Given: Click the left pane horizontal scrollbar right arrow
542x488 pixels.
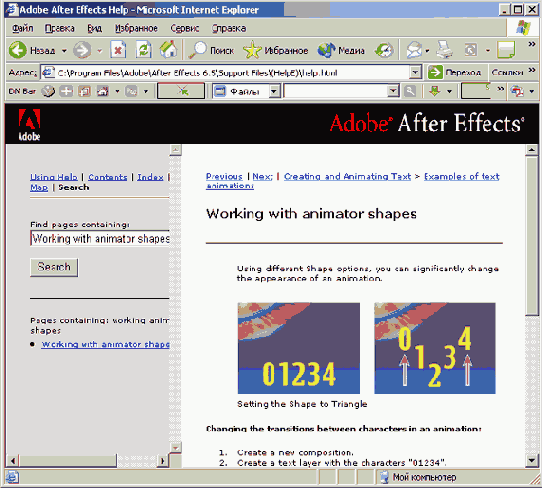Looking at the screenshot, I should tap(162, 461).
